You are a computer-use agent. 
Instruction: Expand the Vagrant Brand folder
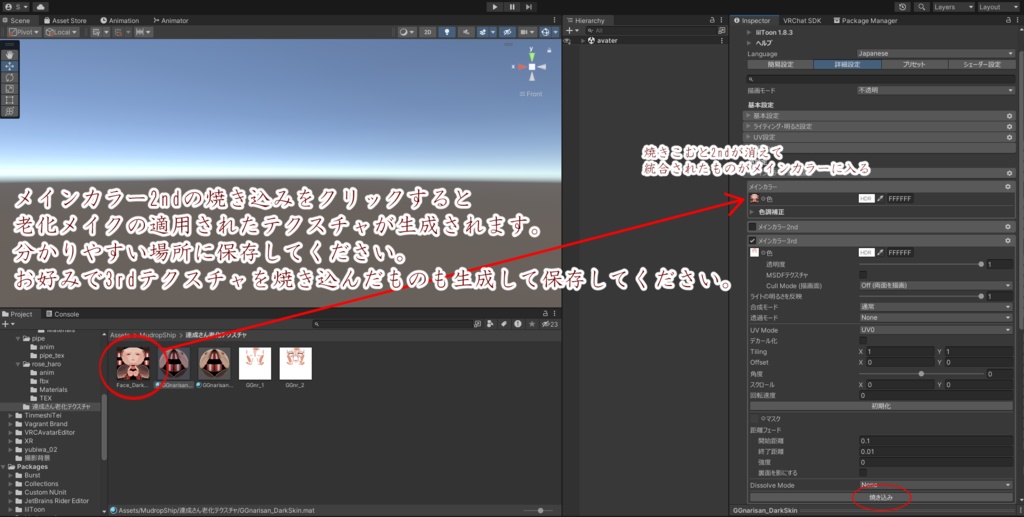coord(10,424)
